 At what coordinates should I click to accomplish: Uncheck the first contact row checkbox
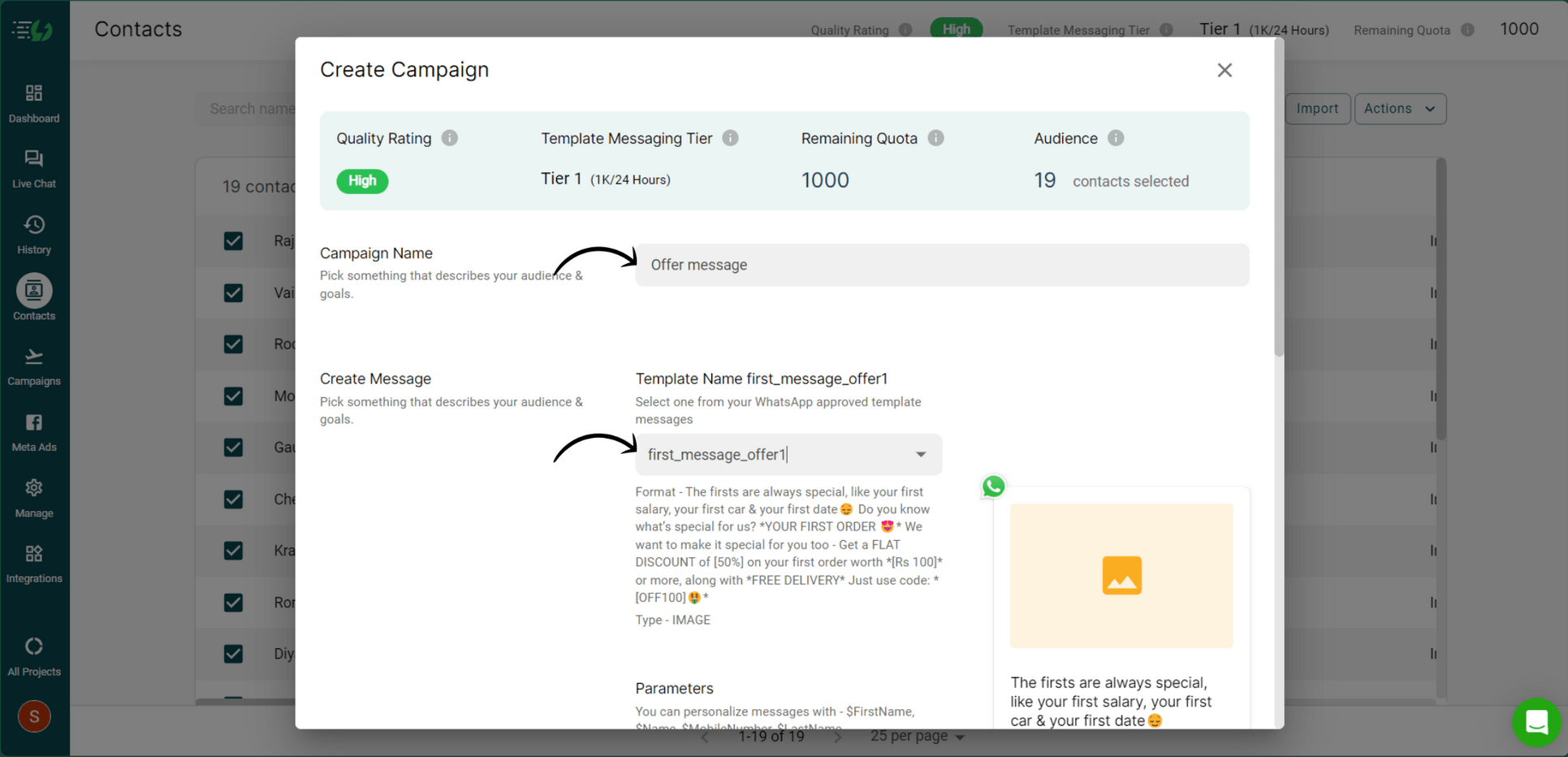pyautogui.click(x=233, y=241)
